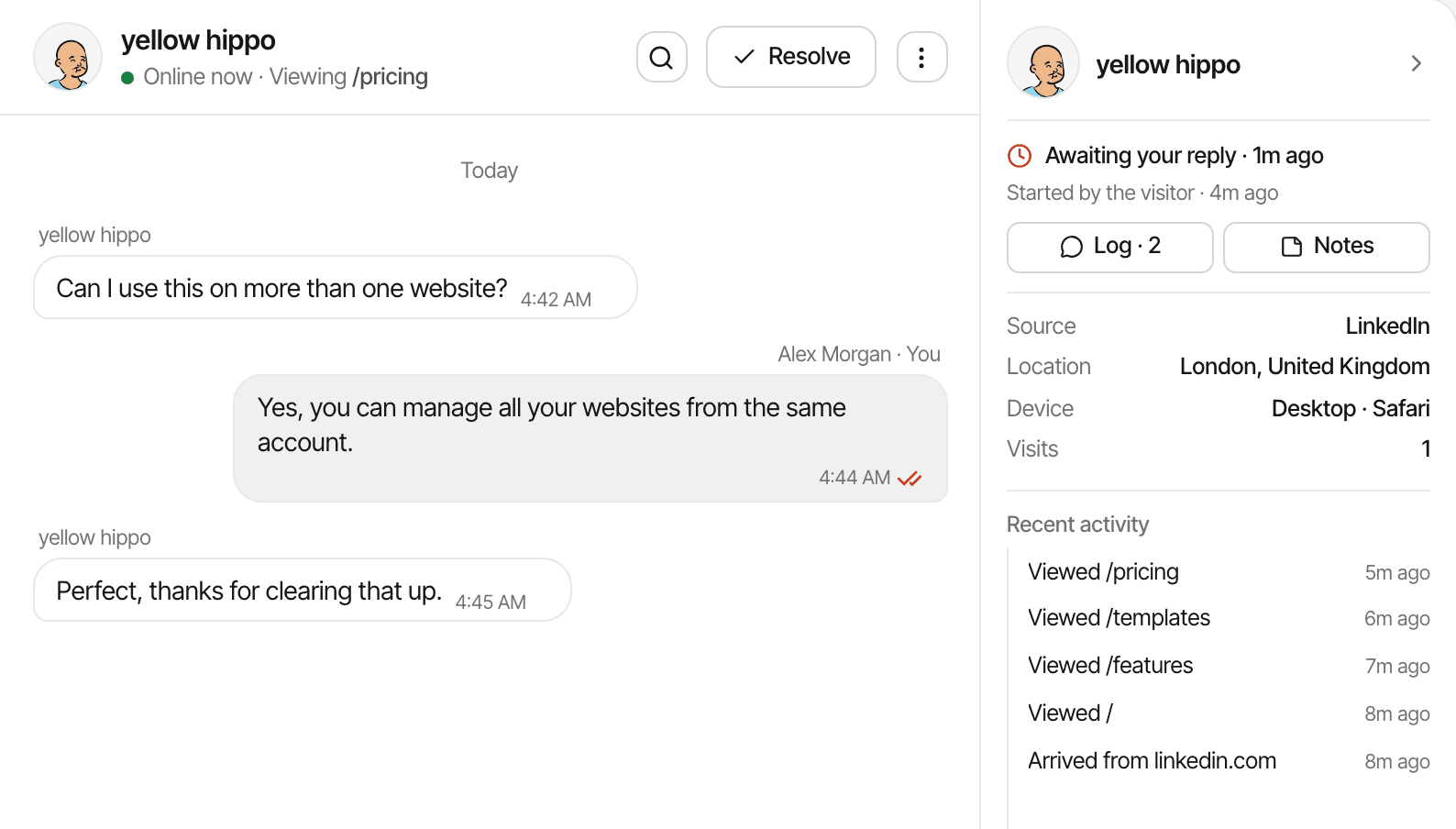Click 'Started by the visitor · 4m ago' text

pyautogui.click(x=1142, y=193)
